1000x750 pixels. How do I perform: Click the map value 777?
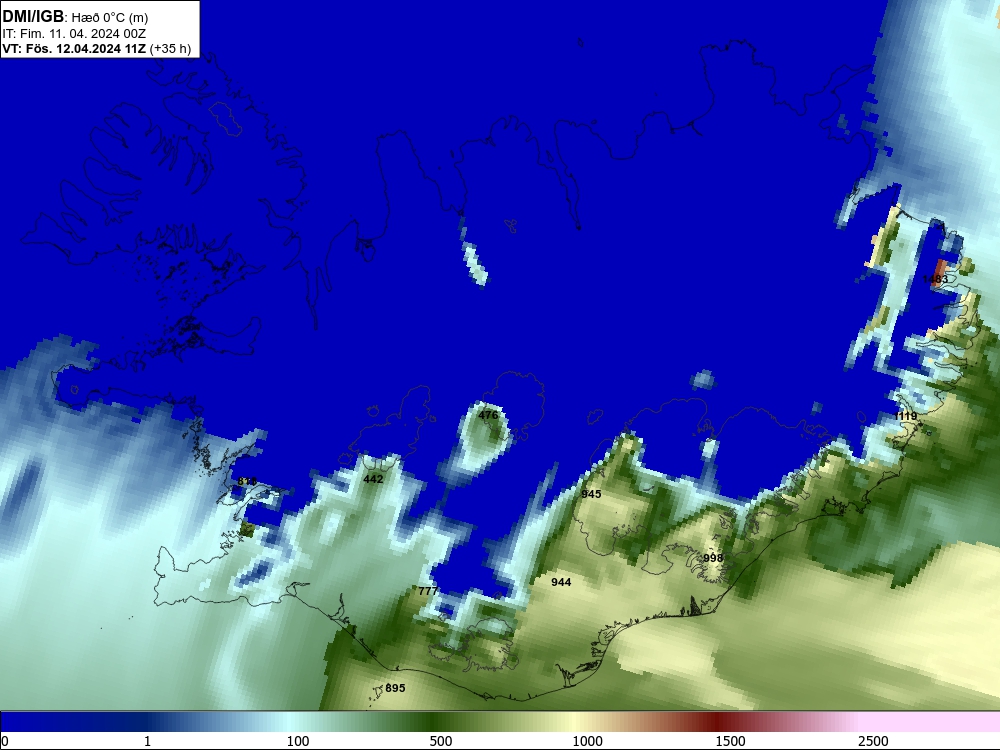428,591
